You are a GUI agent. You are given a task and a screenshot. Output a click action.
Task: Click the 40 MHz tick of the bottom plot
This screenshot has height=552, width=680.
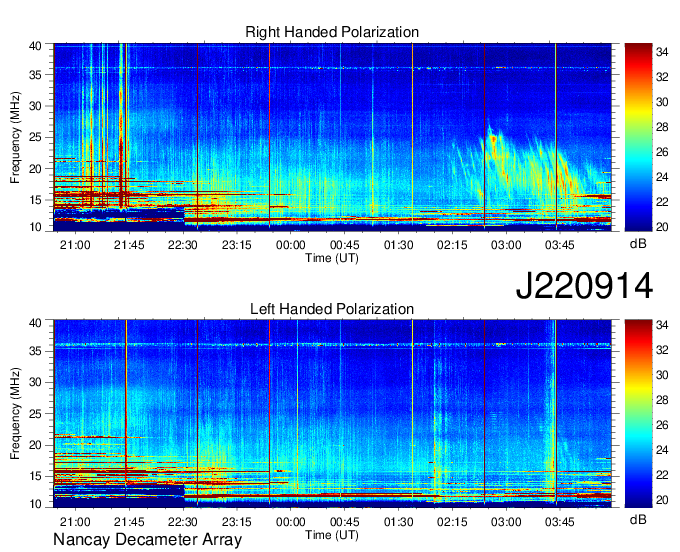[x=35, y=323]
